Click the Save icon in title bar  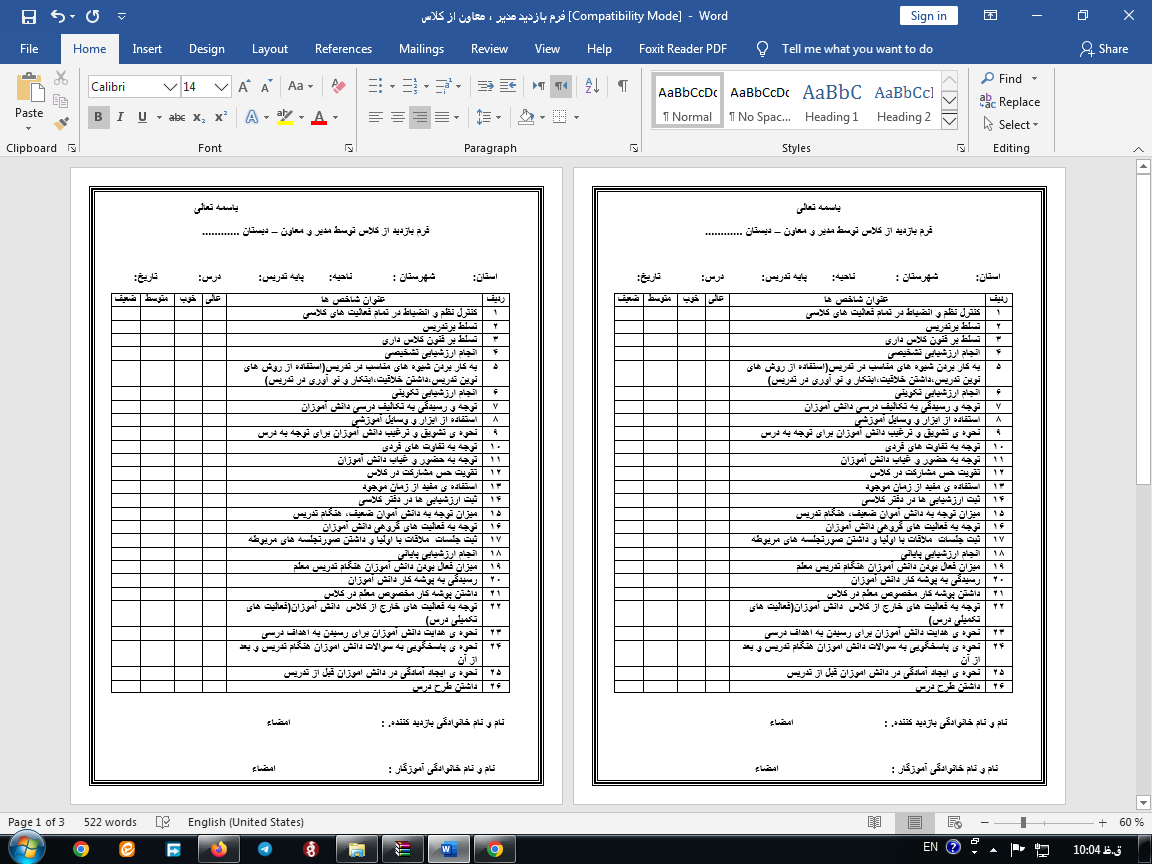[28, 17]
